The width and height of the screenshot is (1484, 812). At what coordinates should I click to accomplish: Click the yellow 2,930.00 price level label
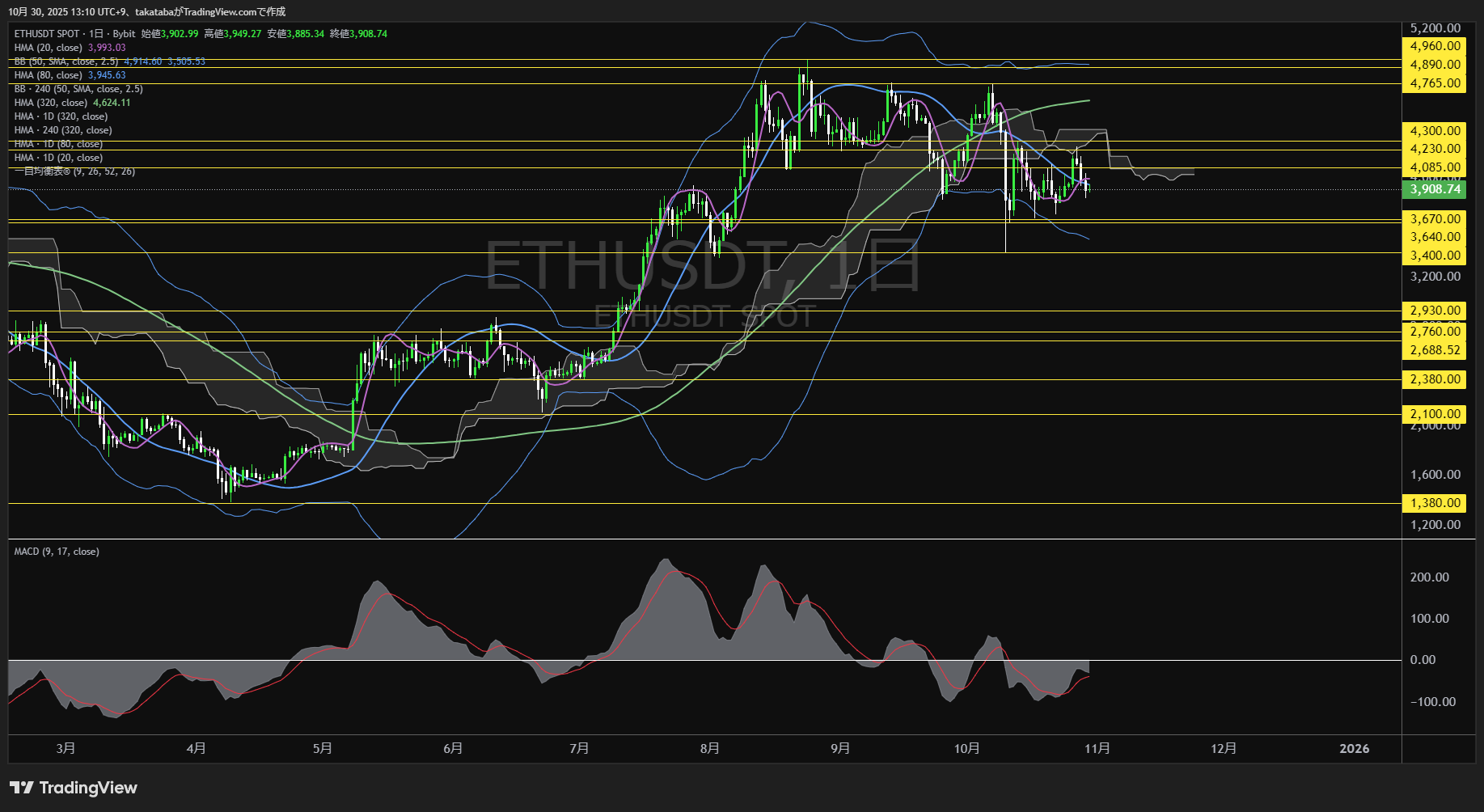(x=1434, y=310)
